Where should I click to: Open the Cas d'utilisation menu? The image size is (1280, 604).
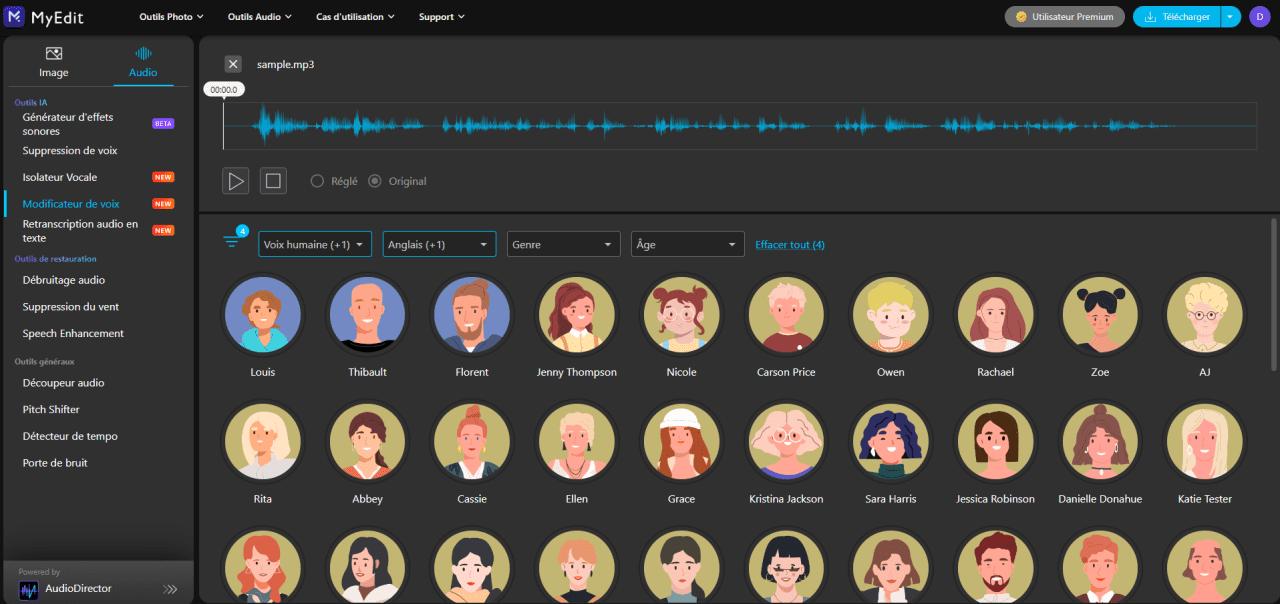(x=355, y=17)
